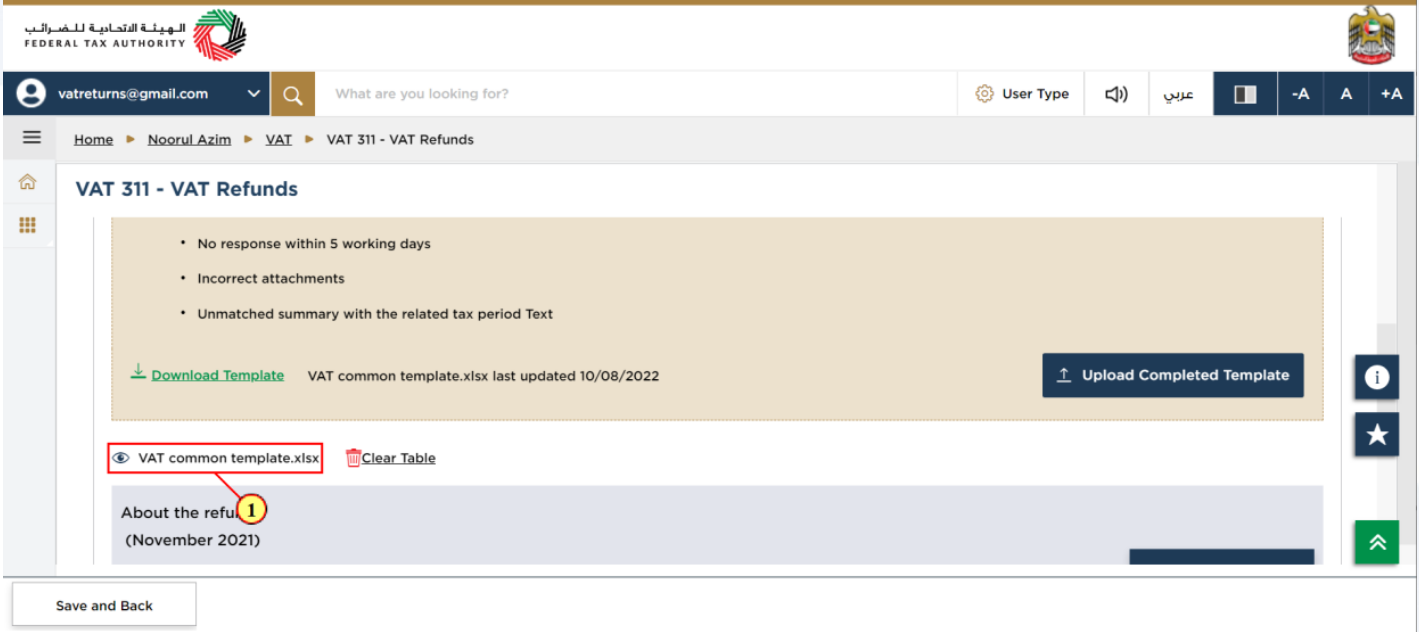Navigate to the Noorul Azim breadcrumb
The image size is (1419, 632).
[189, 139]
